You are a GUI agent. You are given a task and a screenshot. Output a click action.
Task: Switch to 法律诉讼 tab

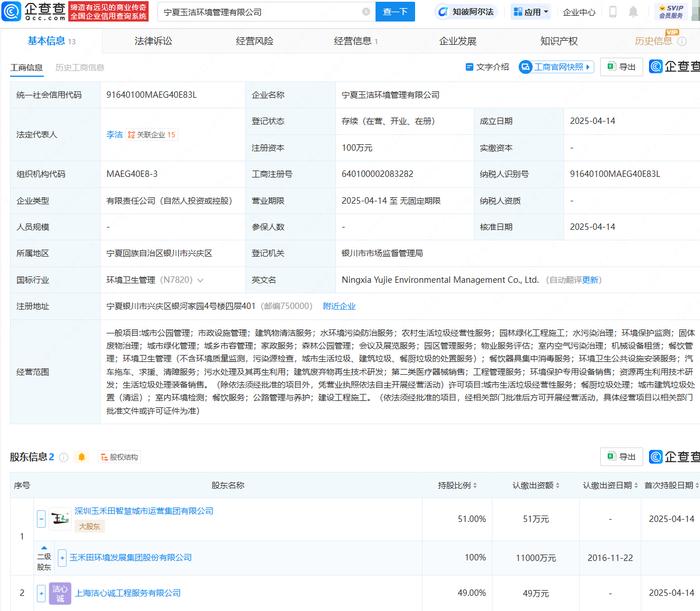click(x=153, y=41)
